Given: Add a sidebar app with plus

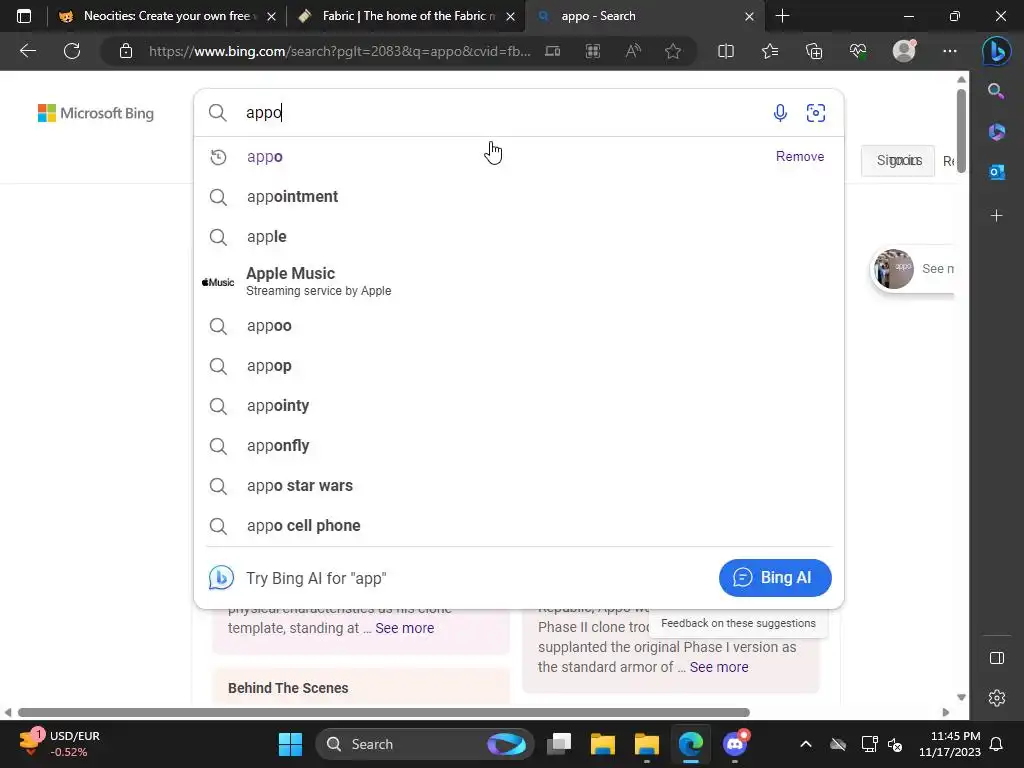Looking at the screenshot, I should [x=997, y=216].
